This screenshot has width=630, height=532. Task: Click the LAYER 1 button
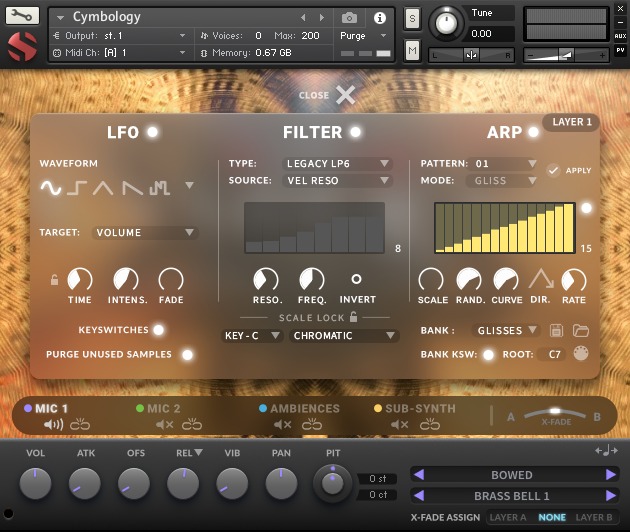tap(571, 122)
